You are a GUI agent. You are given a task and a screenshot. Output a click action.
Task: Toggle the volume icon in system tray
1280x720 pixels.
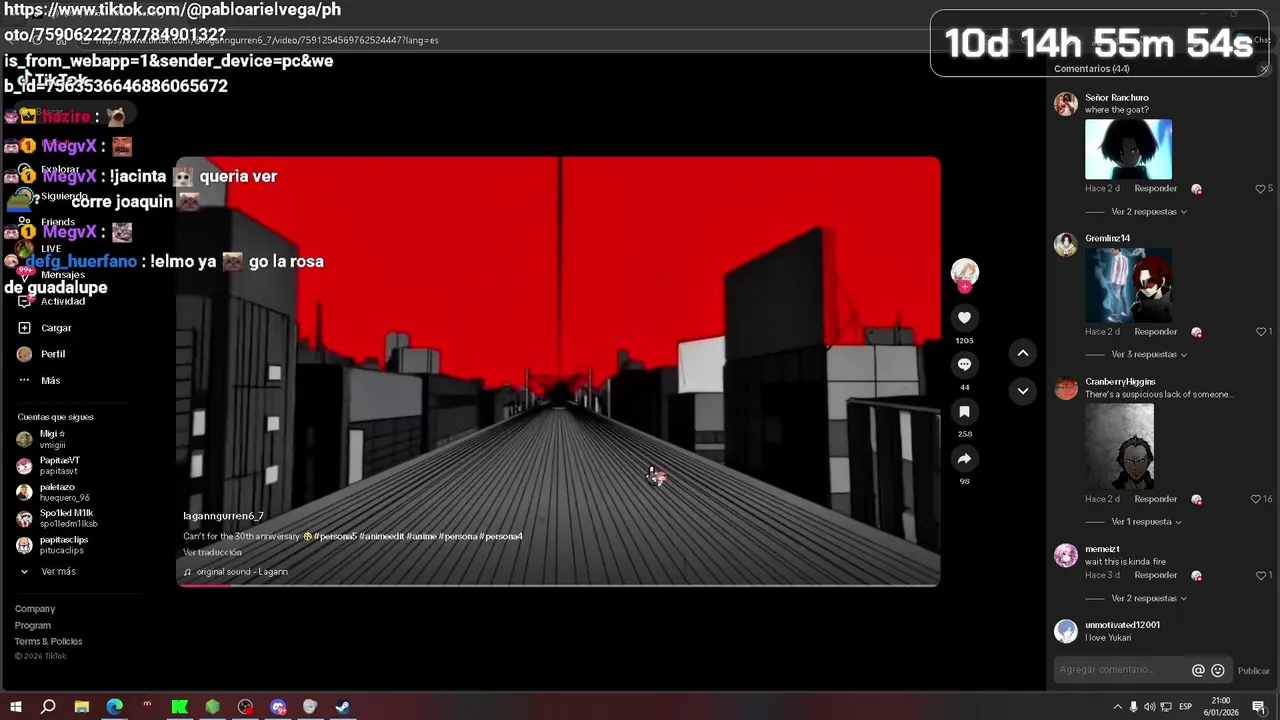[x=1149, y=707]
